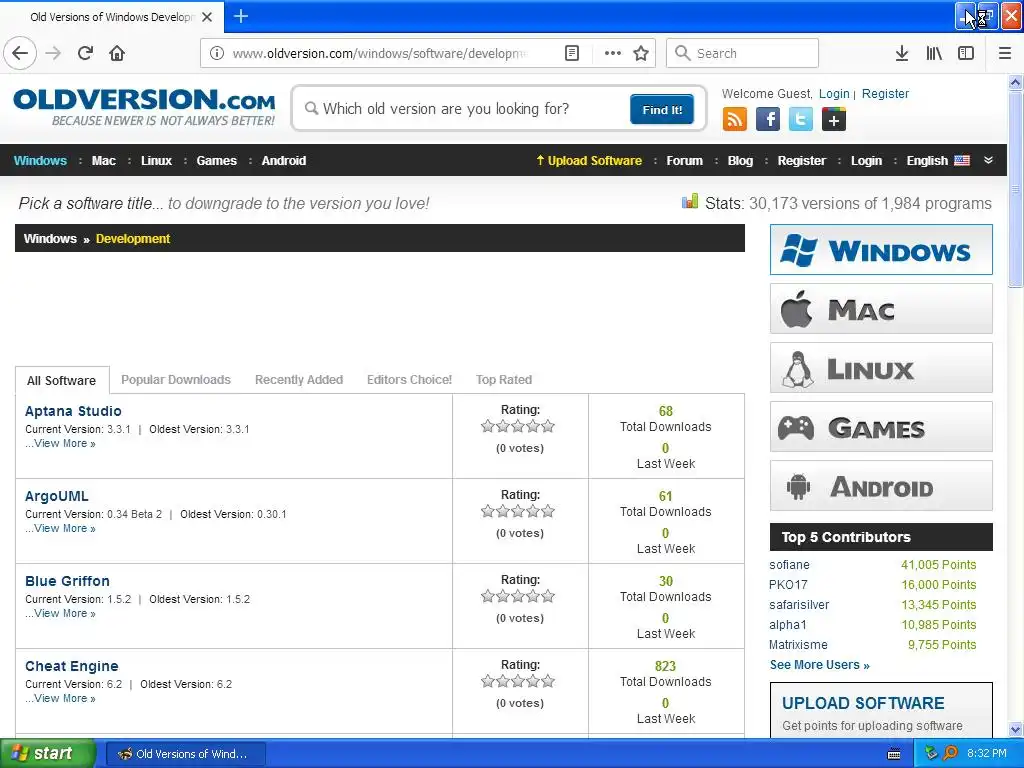
Task: Open a new tab with plus icon
Action: [x=240, y=16]
